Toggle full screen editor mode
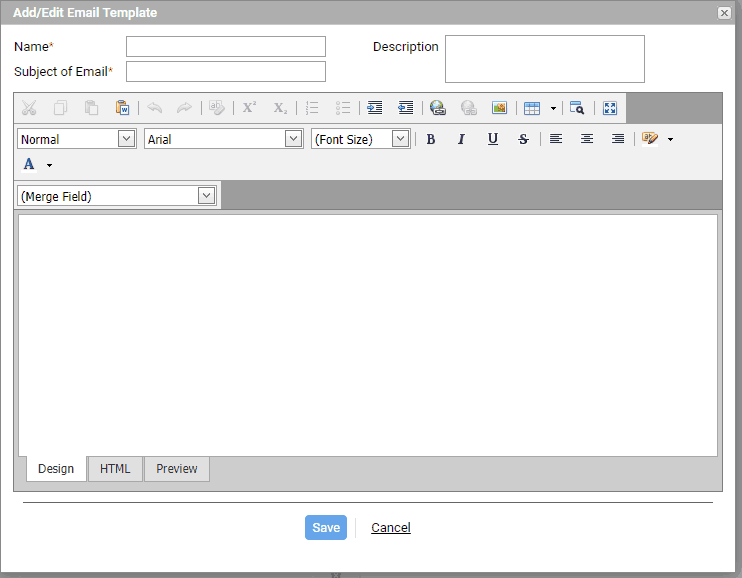The height and width of the screenshot is (578, 742). [x=610, y=108]
